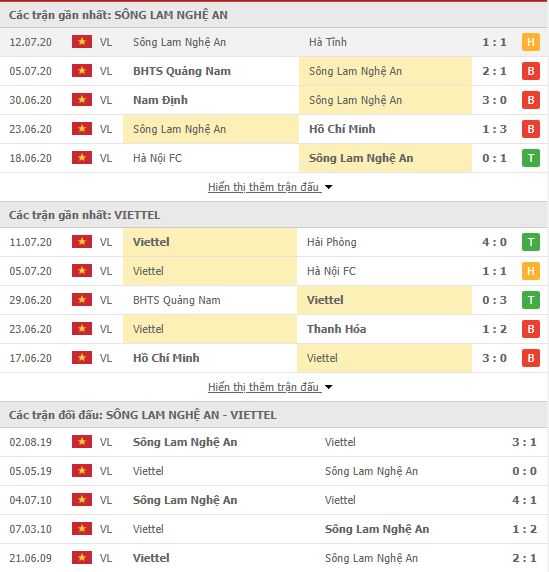Click VL league label in 05.05.19 row
549x572 pixels.
click(106, 471)
